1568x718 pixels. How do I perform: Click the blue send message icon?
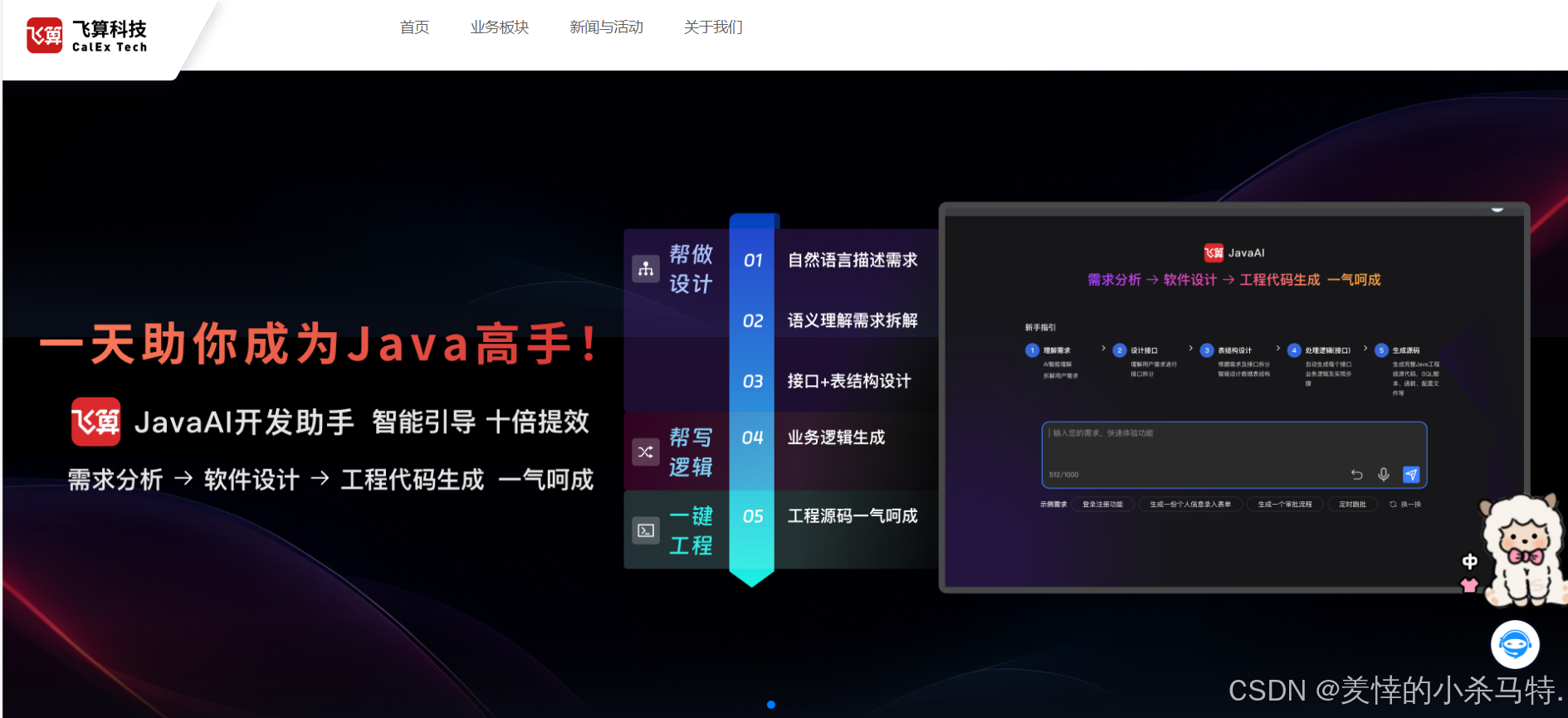tap(1411, 475)
